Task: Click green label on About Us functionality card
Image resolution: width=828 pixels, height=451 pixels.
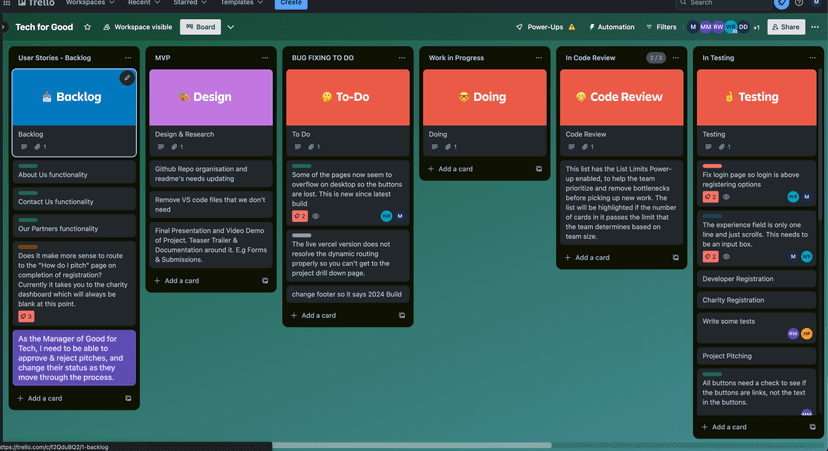Action: pos(28,166)
